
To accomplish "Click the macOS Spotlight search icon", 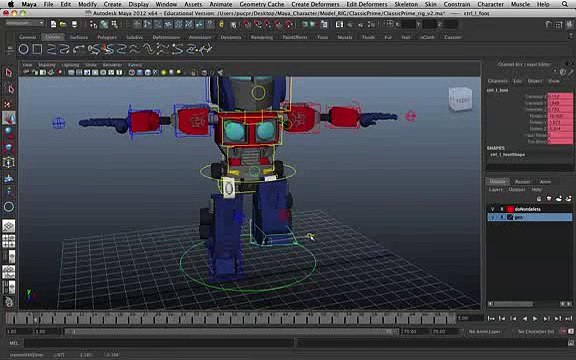I will pos(565,4).
